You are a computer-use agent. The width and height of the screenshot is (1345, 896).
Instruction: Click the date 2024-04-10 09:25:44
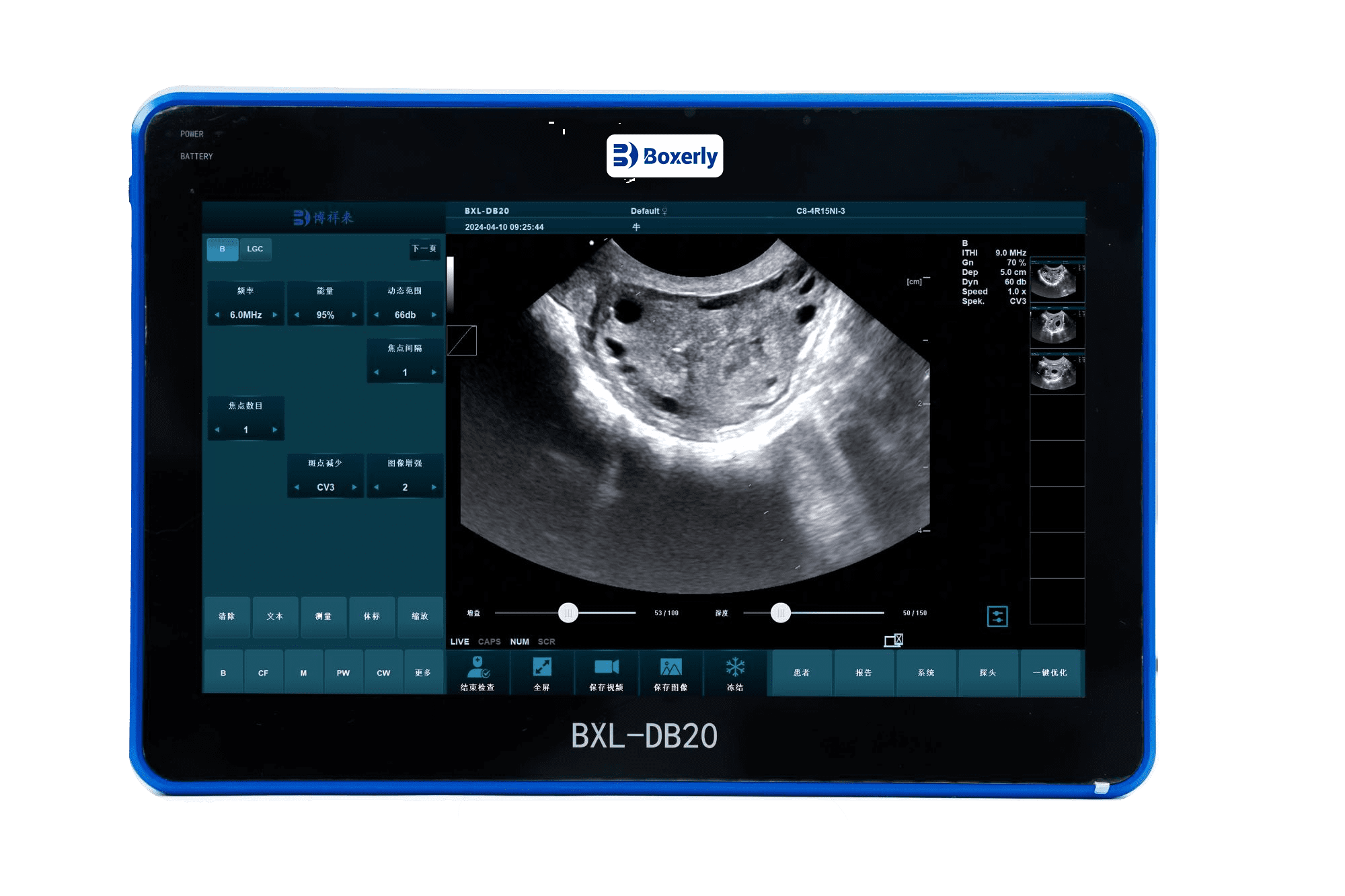pos(504,227)
